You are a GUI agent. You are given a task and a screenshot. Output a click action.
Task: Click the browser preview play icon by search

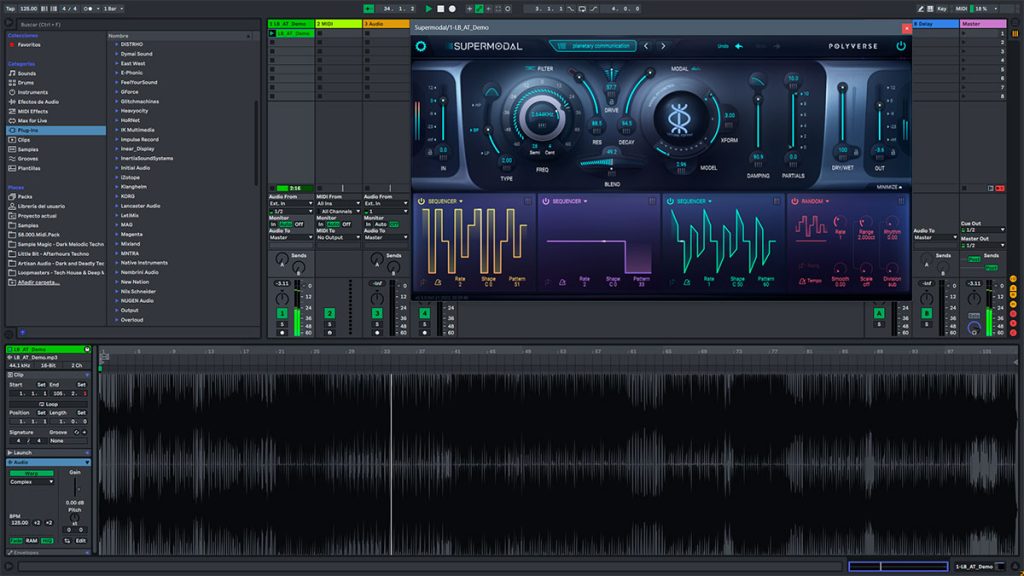tap(9, 24)
